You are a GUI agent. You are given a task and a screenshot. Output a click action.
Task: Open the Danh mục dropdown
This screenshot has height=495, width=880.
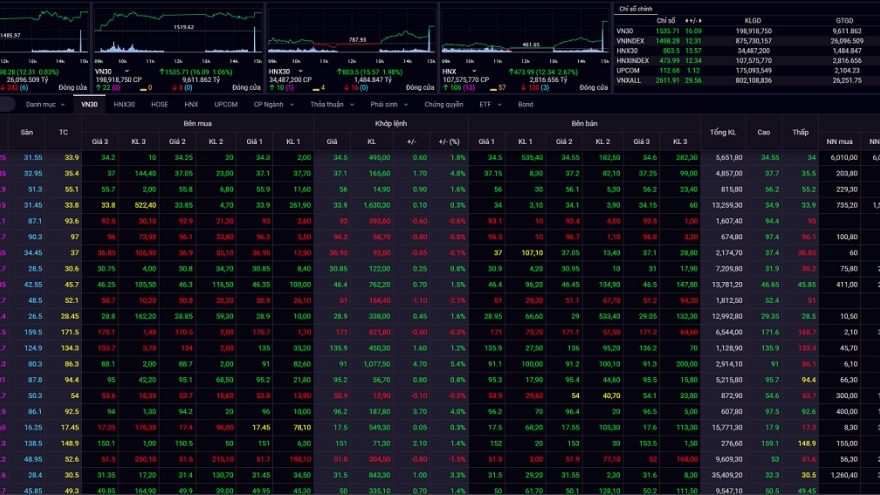point(43,104)
